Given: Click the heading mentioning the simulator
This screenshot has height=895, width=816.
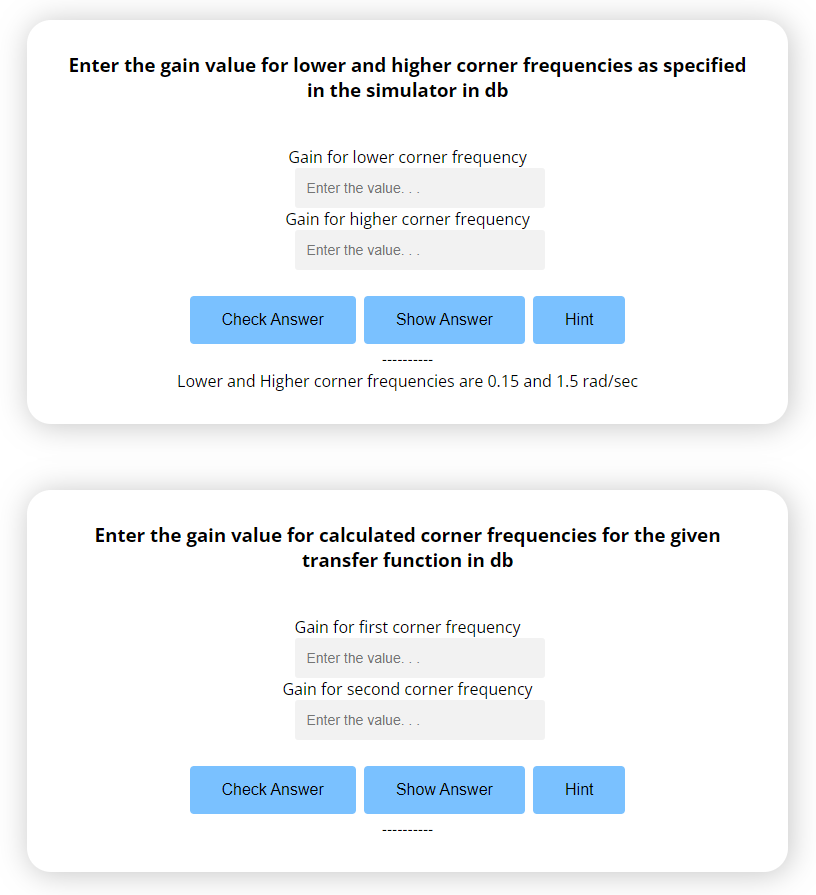Looking at the screenshot, I should coord(407,77).
